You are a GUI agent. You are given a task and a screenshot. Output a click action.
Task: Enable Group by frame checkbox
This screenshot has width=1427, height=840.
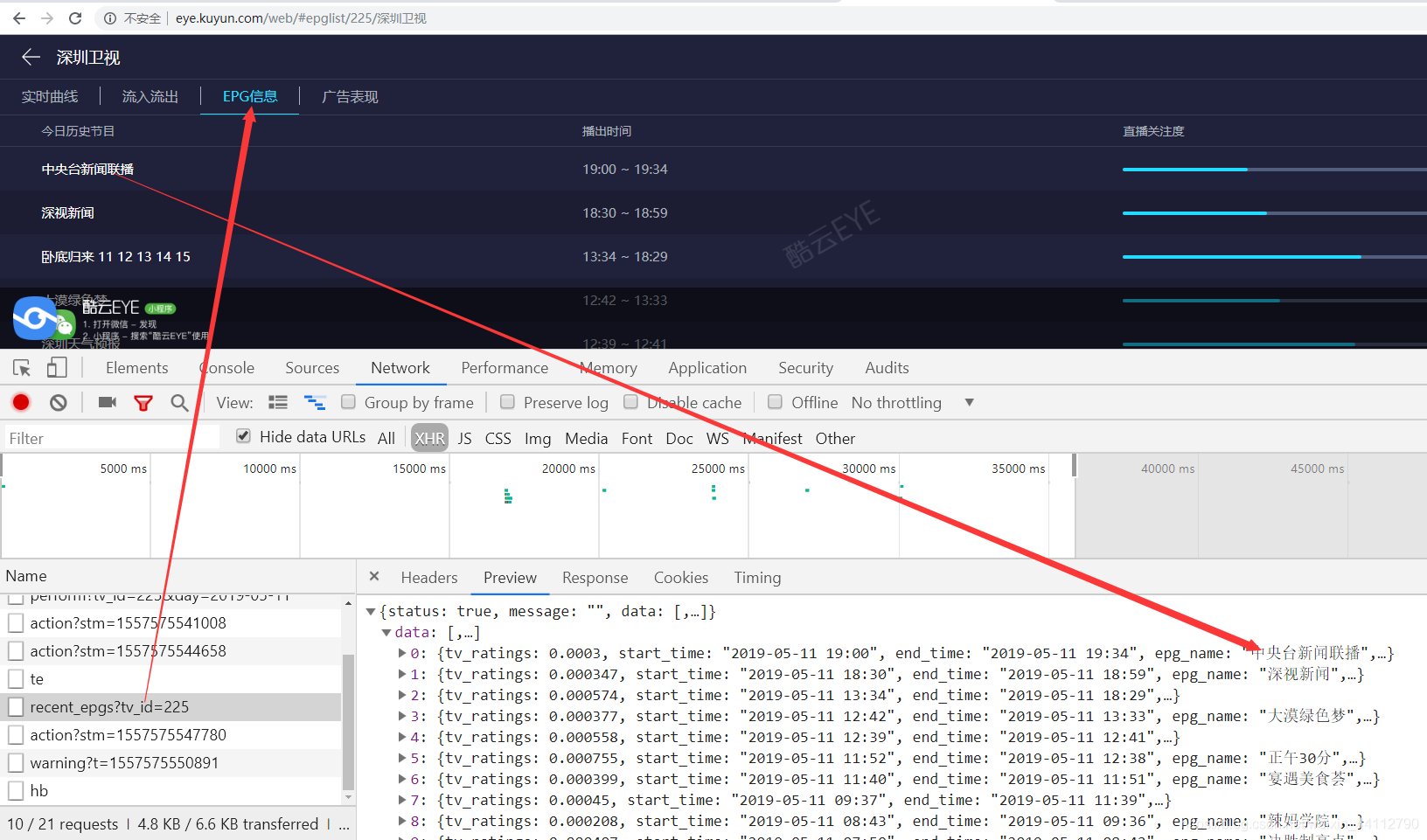tap(348, 401)
